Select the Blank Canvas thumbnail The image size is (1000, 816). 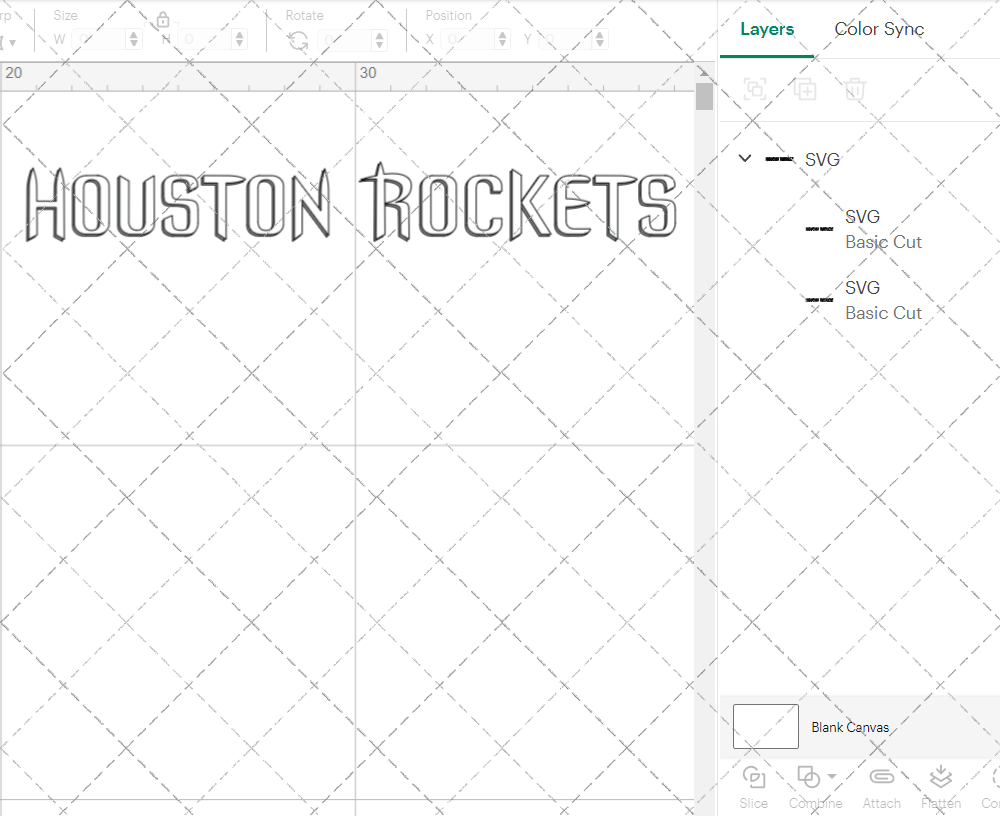point(765,727)
